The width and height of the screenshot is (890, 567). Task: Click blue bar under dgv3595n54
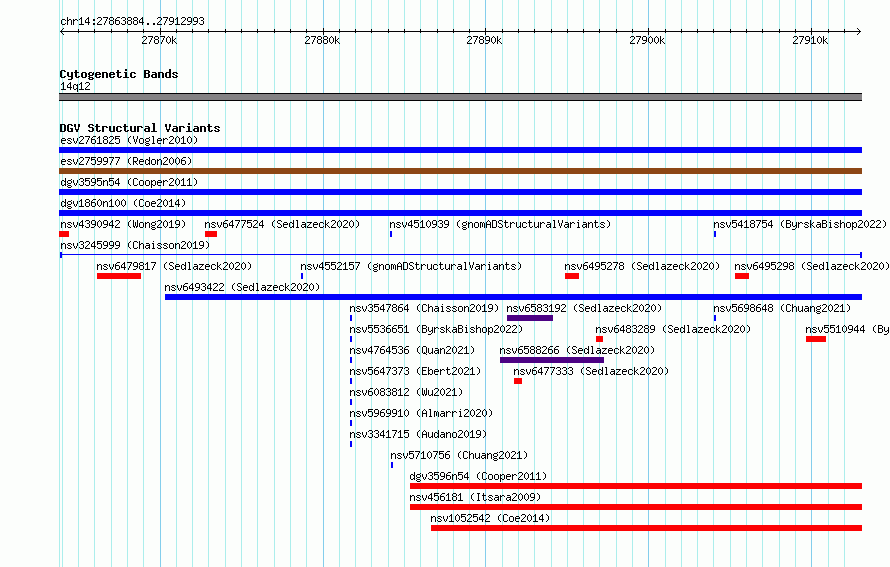[x=460, y=192]
